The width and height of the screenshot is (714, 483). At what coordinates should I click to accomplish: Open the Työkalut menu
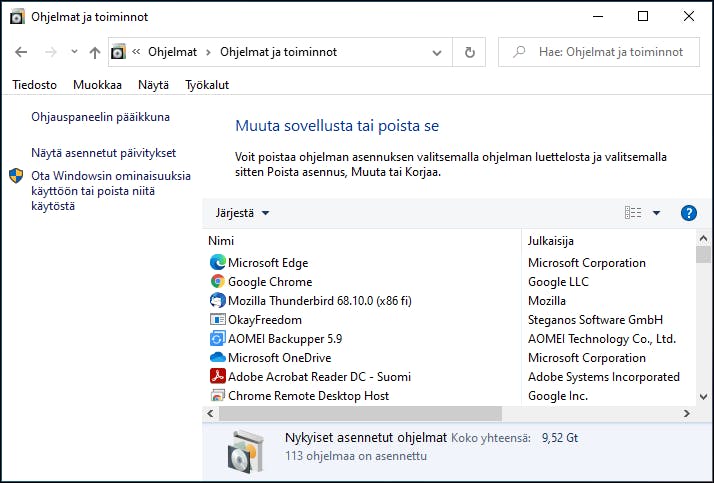click(x=207, y=85)
